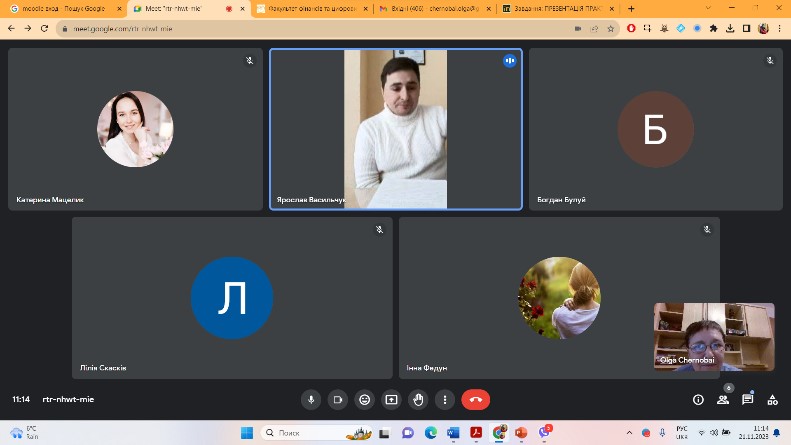This screenshot has width=791, height=445.
Task: Mute the microphone in Meet controls
Action: click(x=311, y=400)
